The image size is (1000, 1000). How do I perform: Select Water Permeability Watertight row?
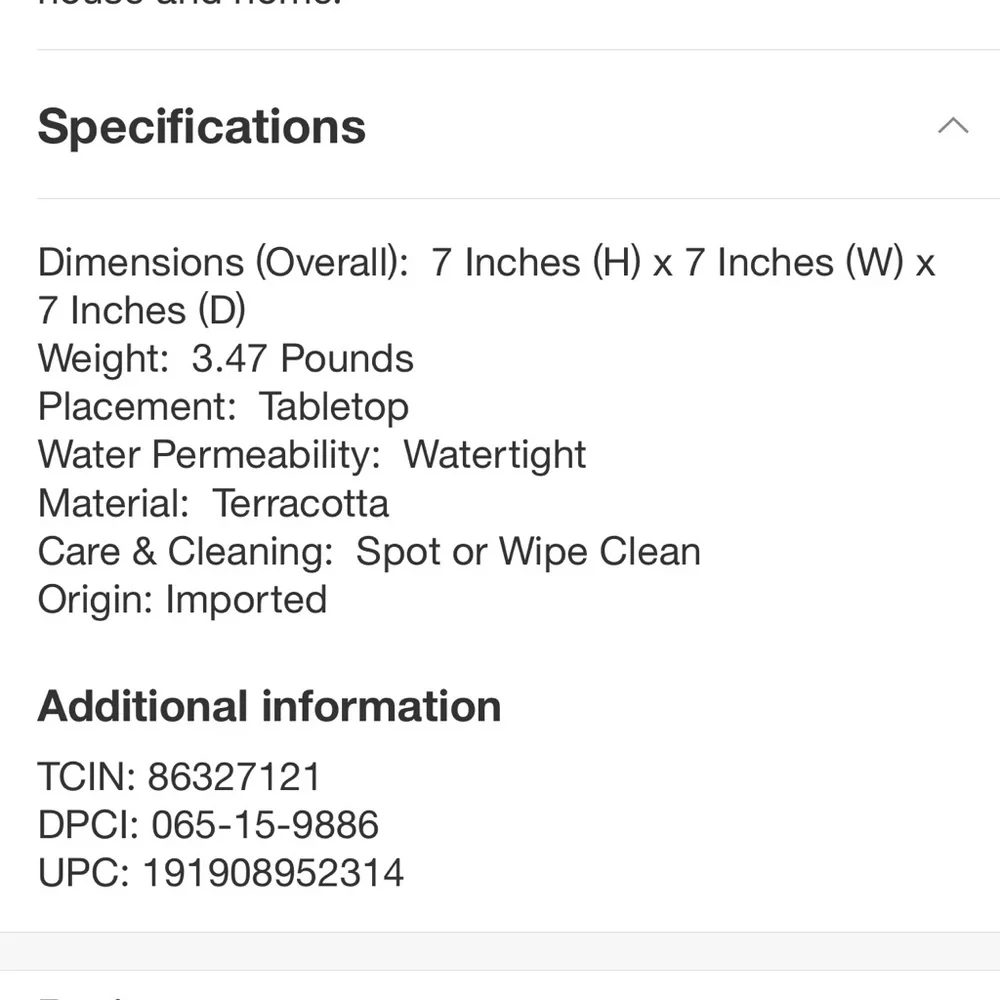click(312, 455)
